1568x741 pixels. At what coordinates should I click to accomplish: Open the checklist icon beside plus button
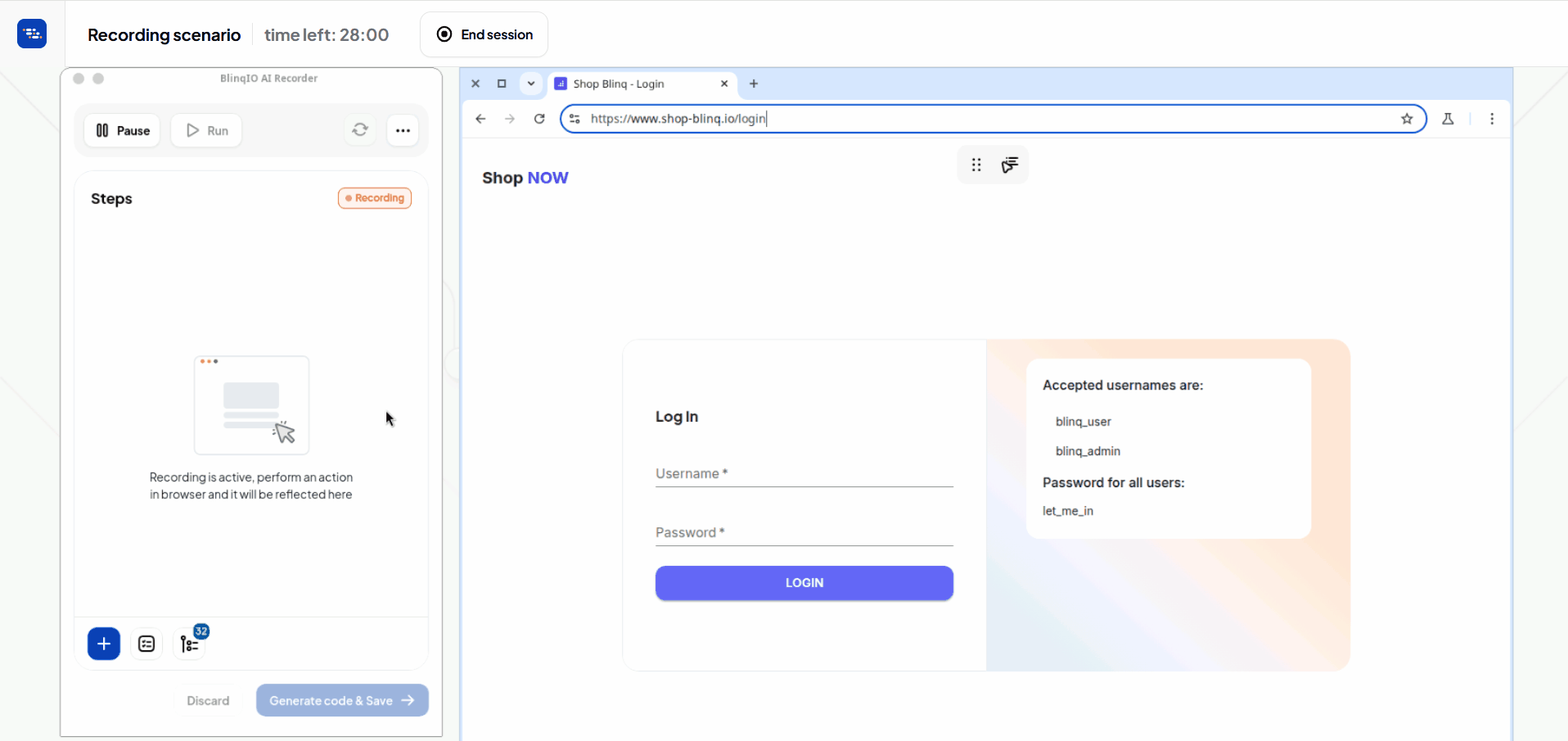[146, 644]
